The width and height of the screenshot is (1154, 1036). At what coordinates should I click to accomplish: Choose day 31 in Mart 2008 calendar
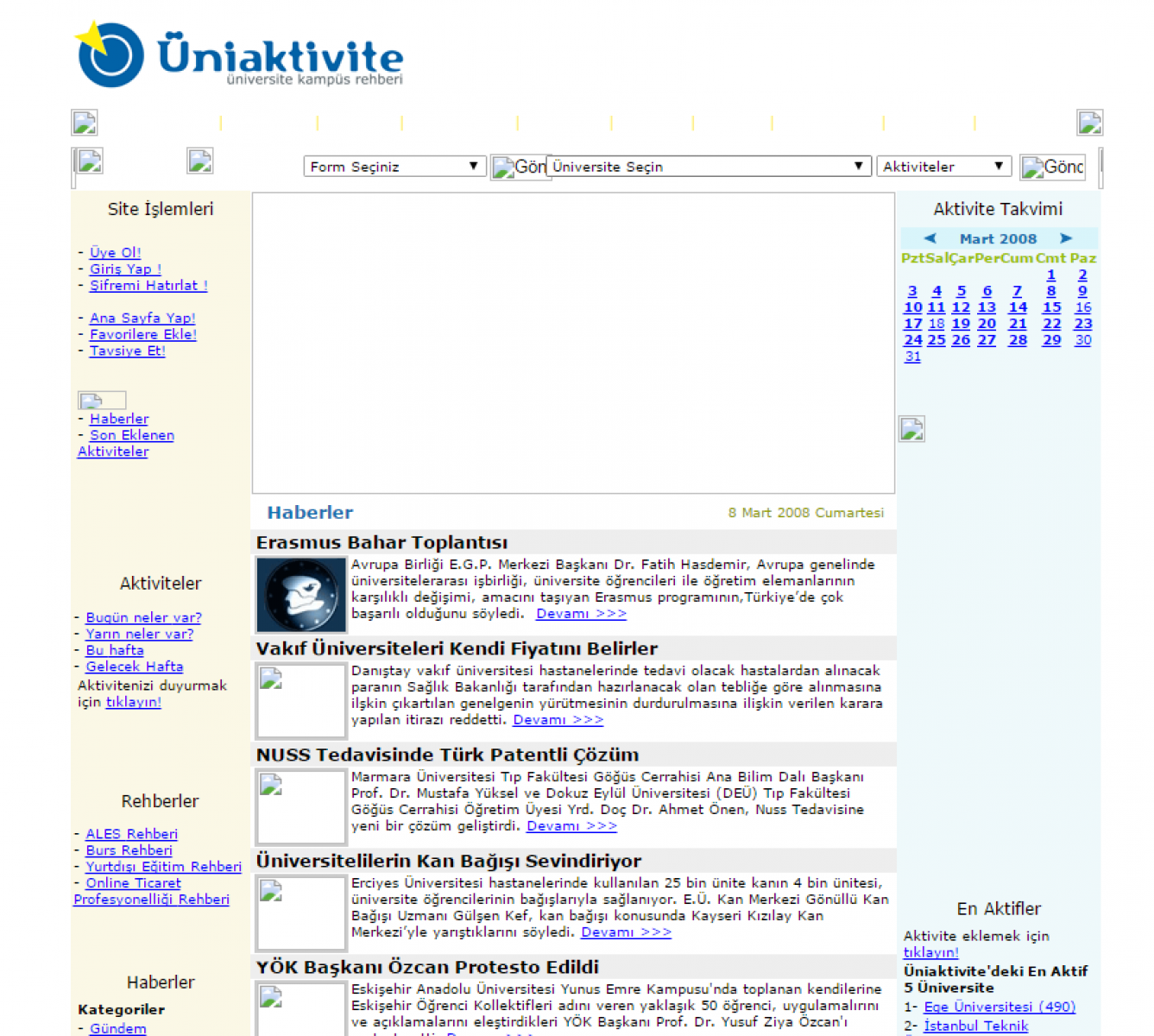[x=912, y=357]
